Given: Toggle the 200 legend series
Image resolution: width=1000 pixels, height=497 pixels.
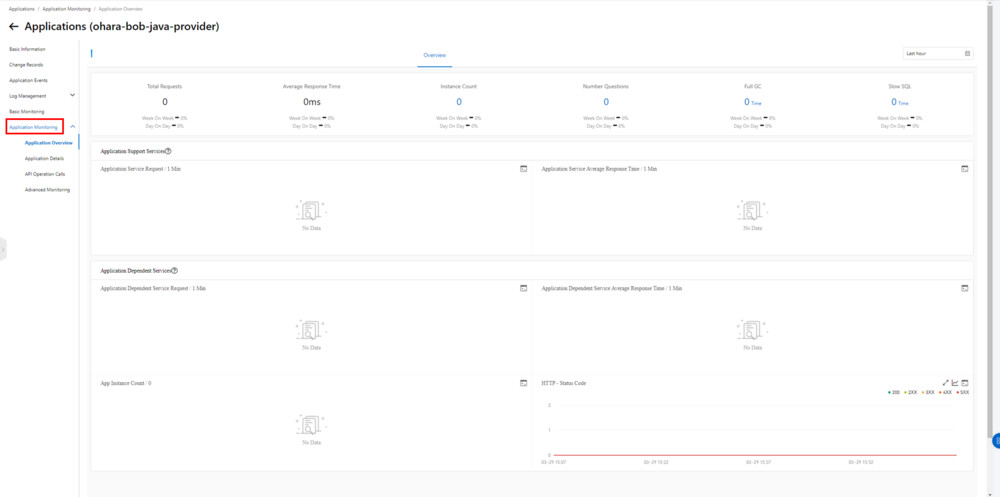Looking at the screenshot, I should [896, 392].
